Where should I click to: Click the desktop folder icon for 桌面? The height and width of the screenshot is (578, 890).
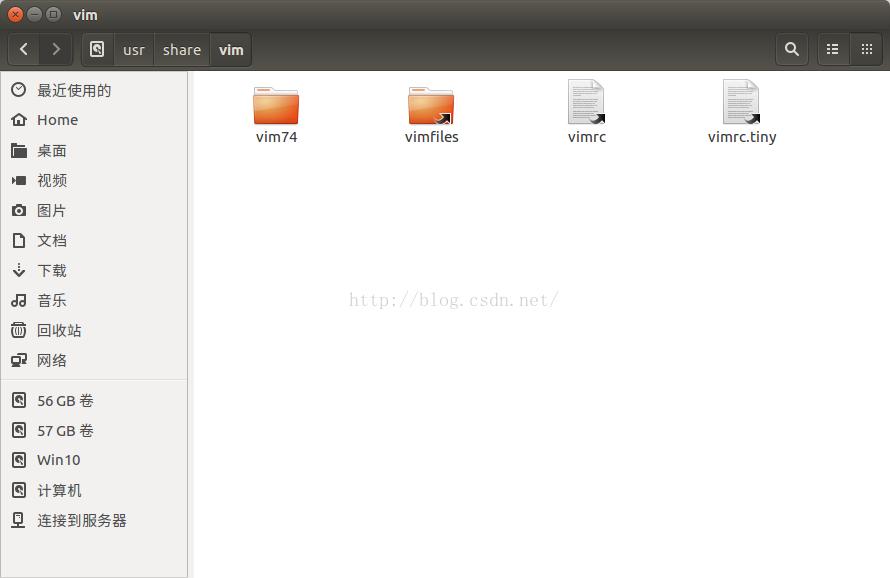[x=19, y=150]
